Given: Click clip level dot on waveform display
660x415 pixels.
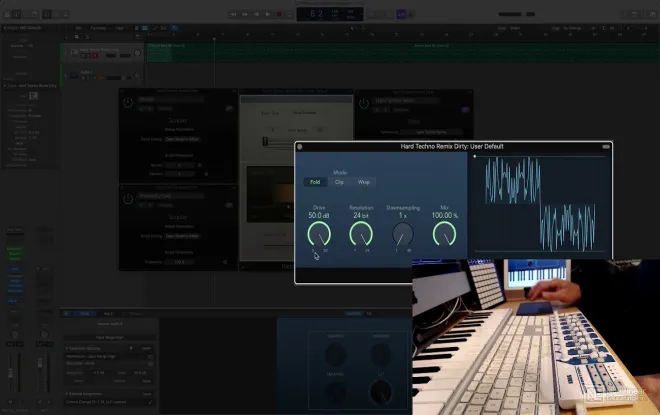Looking at the screenshot, I should pyautogui.click(x=475, y=157).
